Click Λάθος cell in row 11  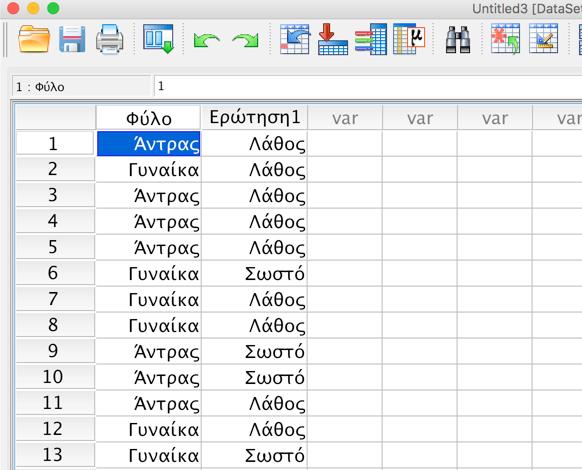255,404
